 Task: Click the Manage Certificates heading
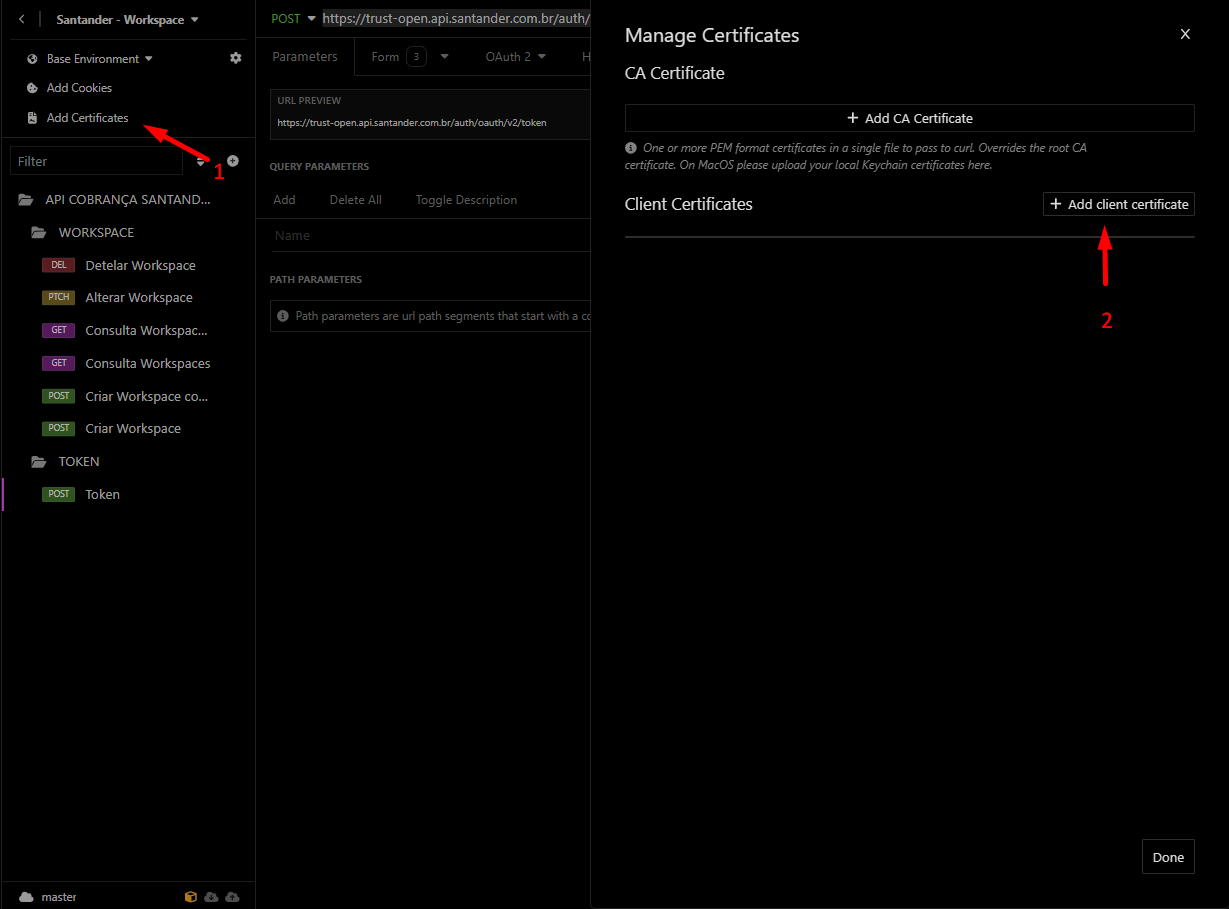pos(712,35)
